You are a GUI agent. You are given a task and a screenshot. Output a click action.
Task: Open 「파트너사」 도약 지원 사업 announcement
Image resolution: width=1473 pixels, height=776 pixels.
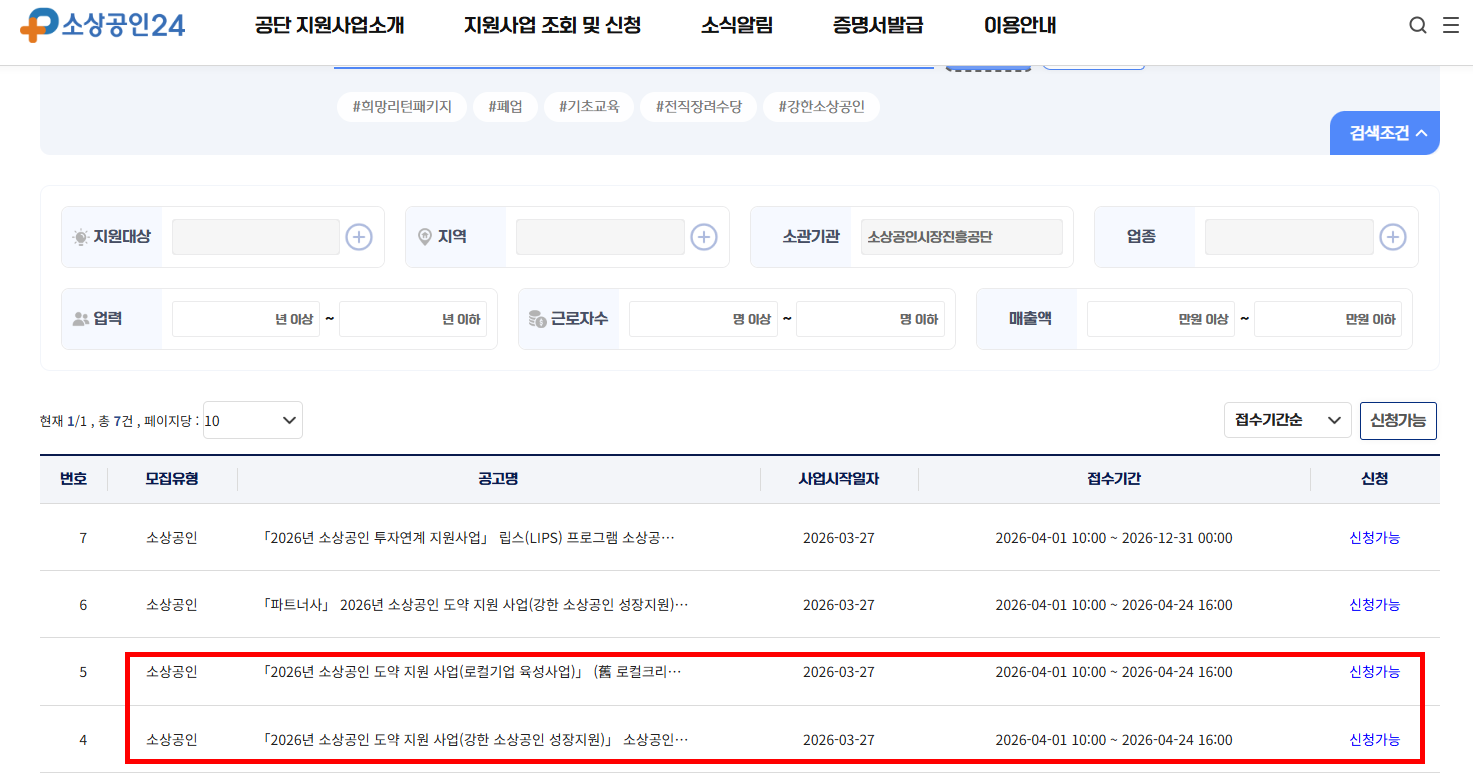tap(475, 605)
